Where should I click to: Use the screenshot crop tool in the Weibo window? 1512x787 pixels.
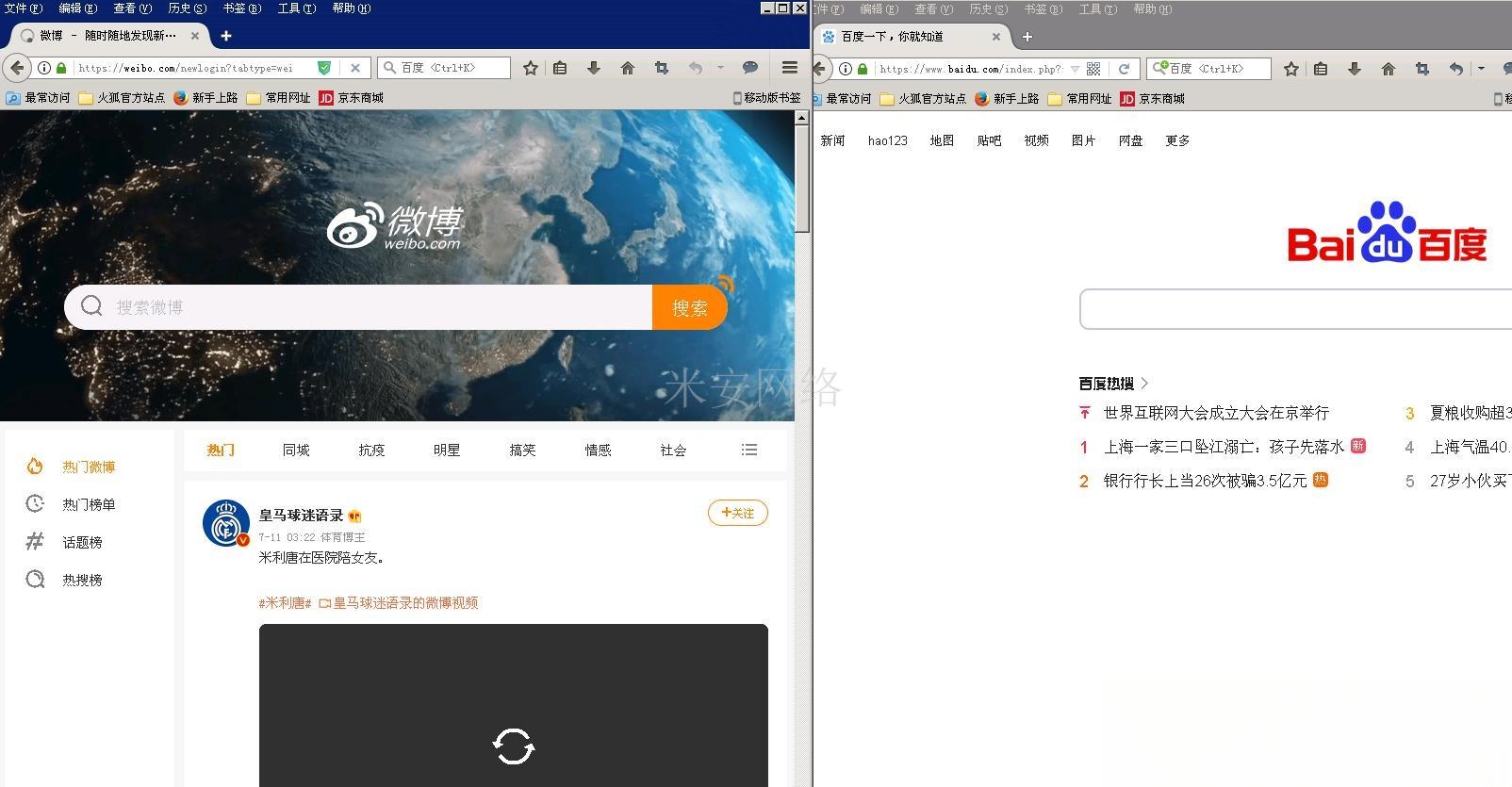point(662,68)
